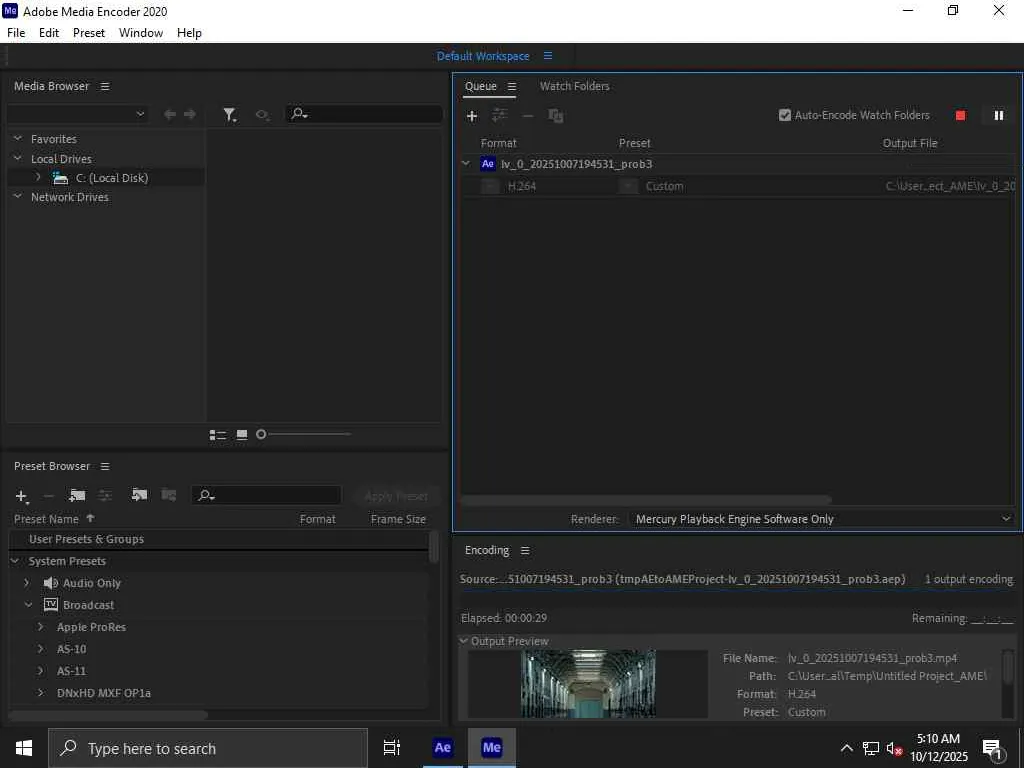This screenshot has width=1024, height=768.
Task: Open the Default Workspace menu icon
Action: tap(548, 56)
